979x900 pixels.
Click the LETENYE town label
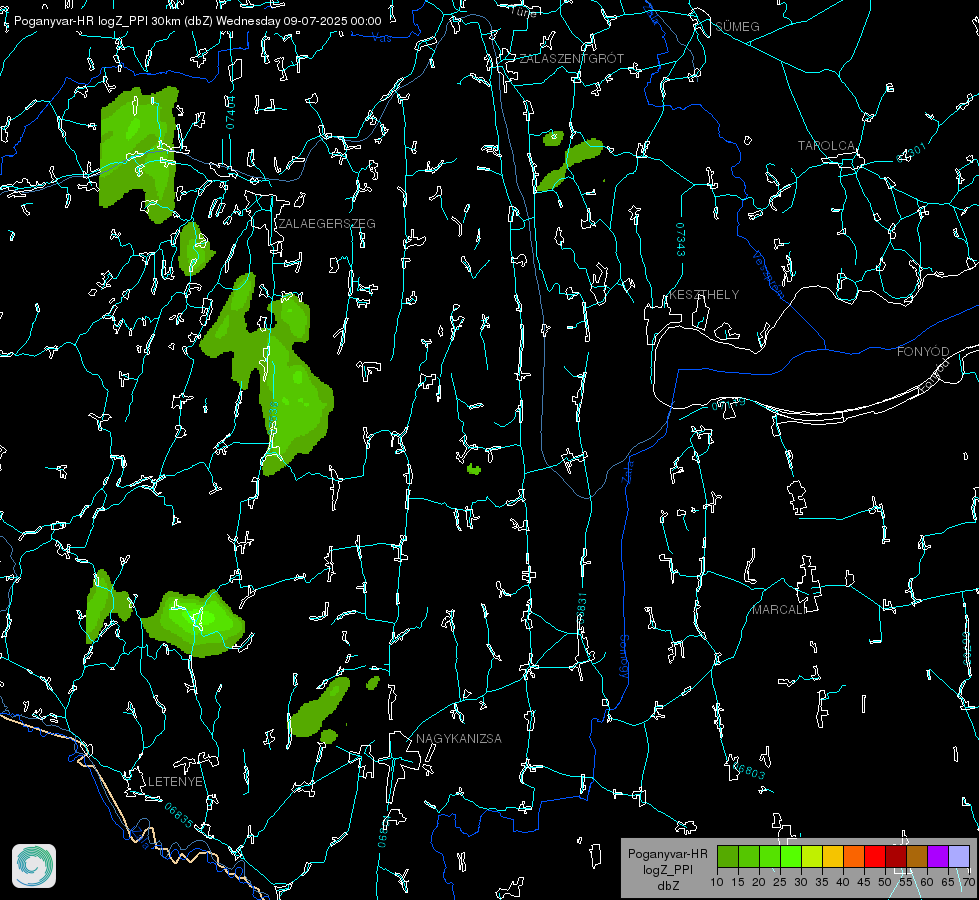pyautogui.click(x=175, y=782)
